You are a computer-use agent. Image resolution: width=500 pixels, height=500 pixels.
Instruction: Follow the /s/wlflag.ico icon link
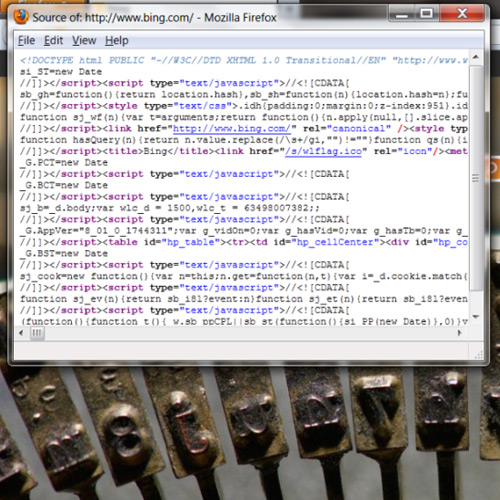(323, 151)
